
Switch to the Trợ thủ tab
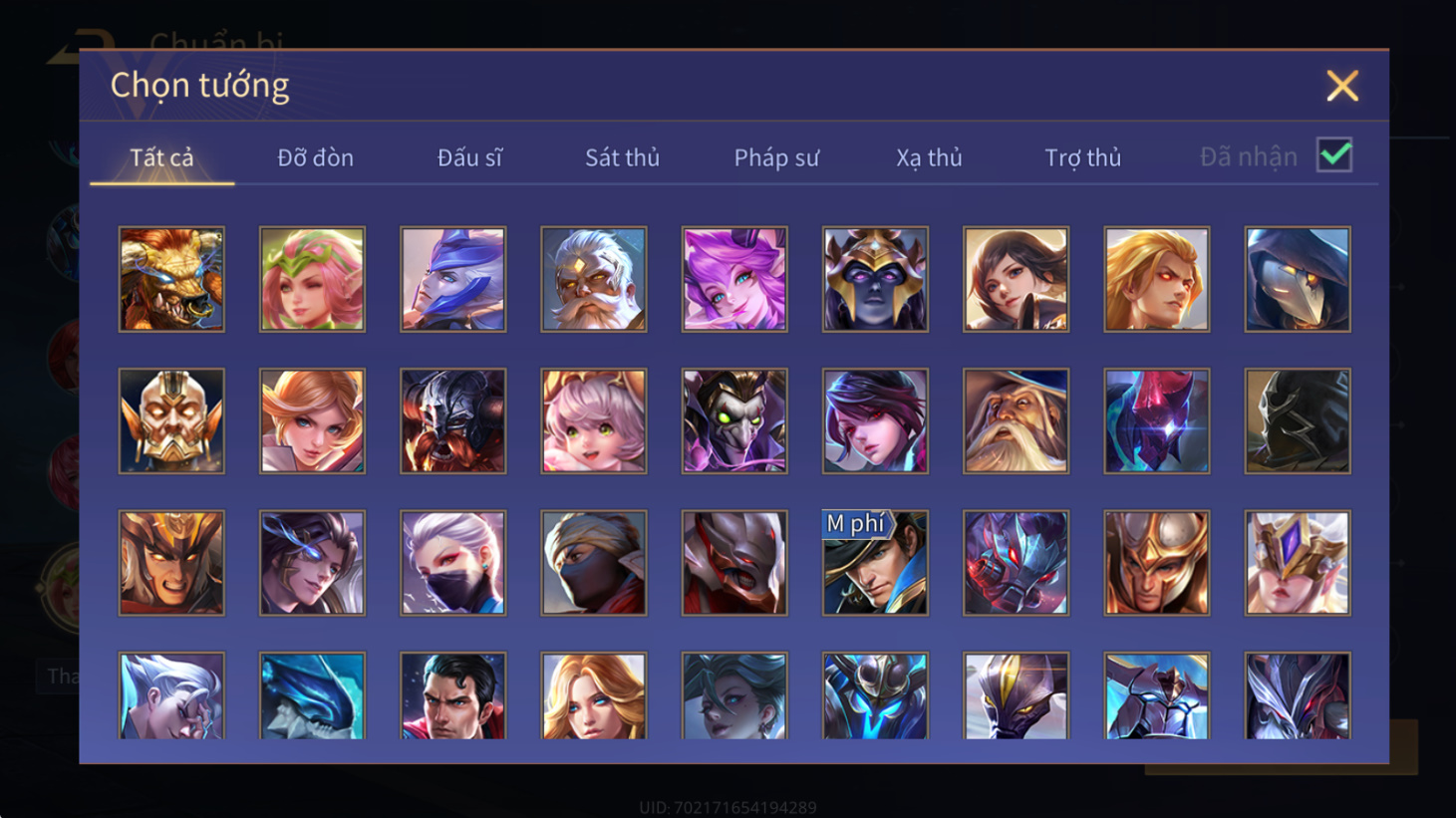coord(1082,157)
